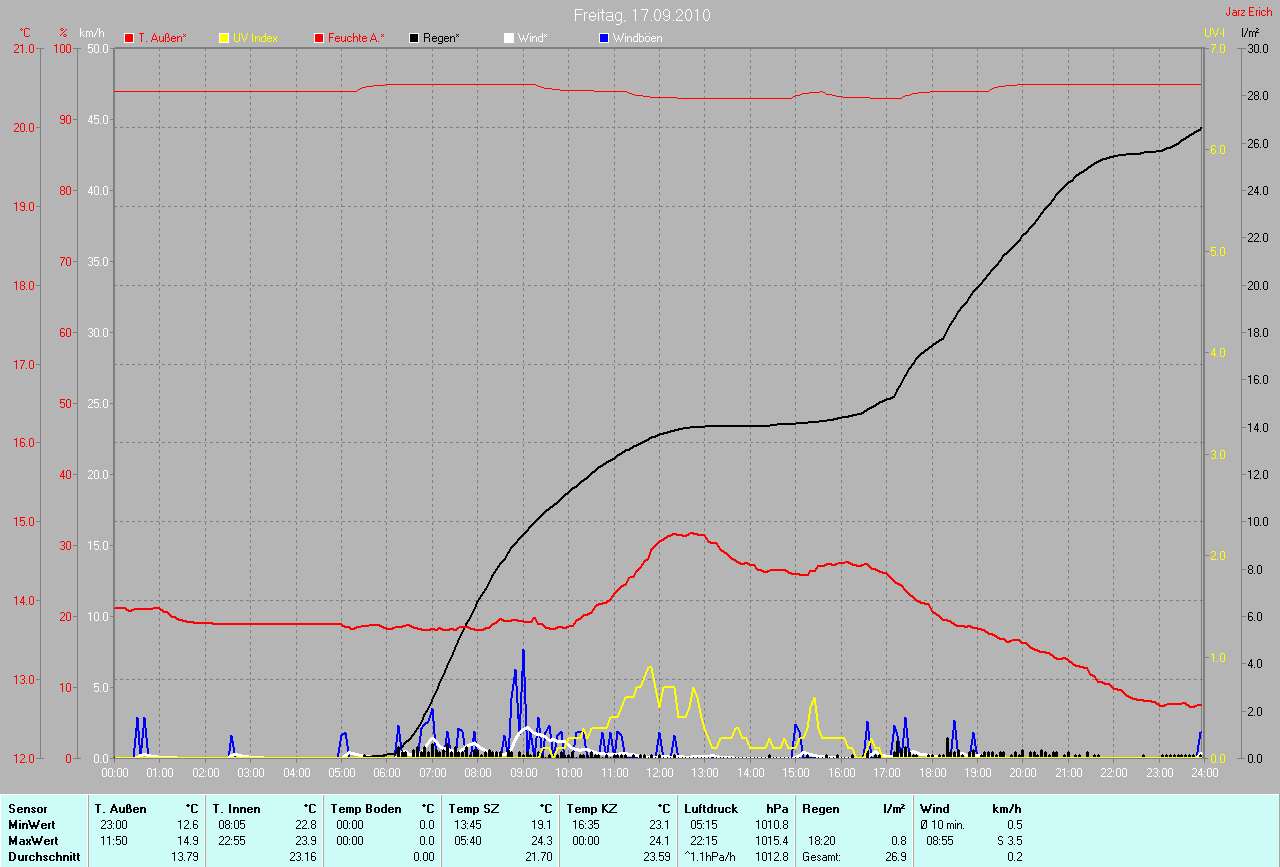Click the Jarz Erich author label
The image size is (1280, 867).
point(1248,12)
